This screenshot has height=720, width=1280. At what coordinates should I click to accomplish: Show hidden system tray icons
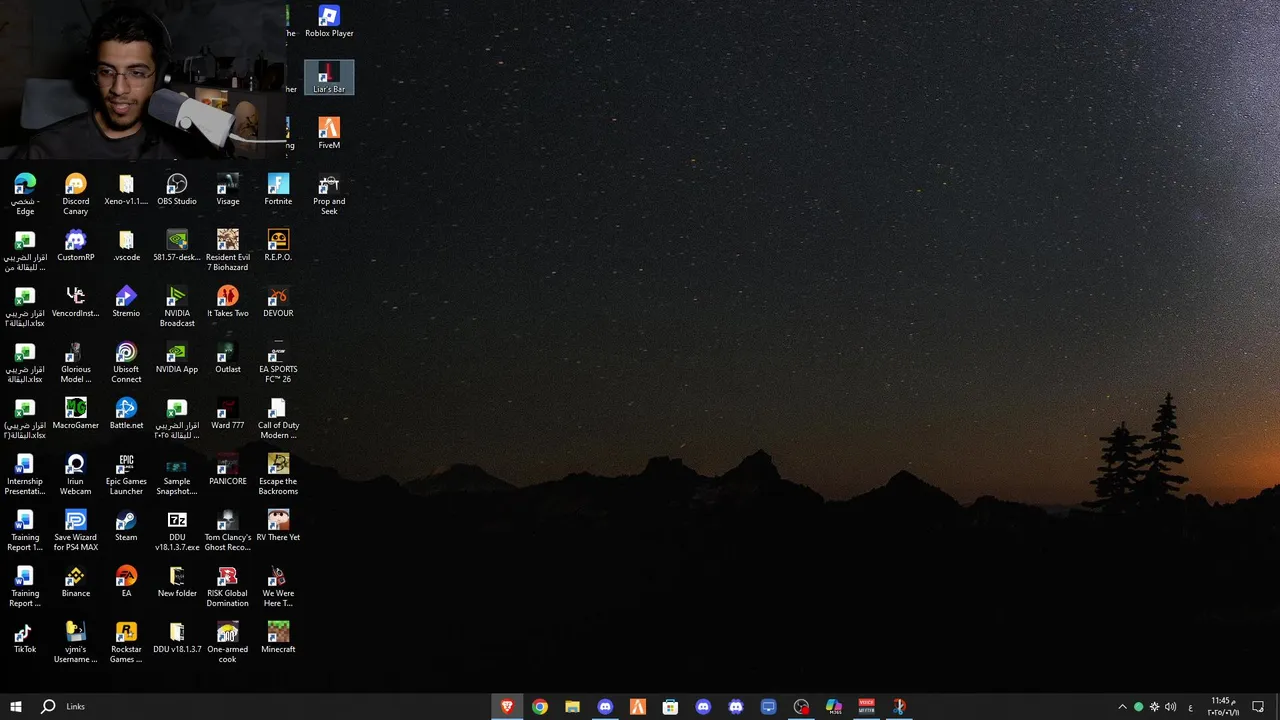1122,706
